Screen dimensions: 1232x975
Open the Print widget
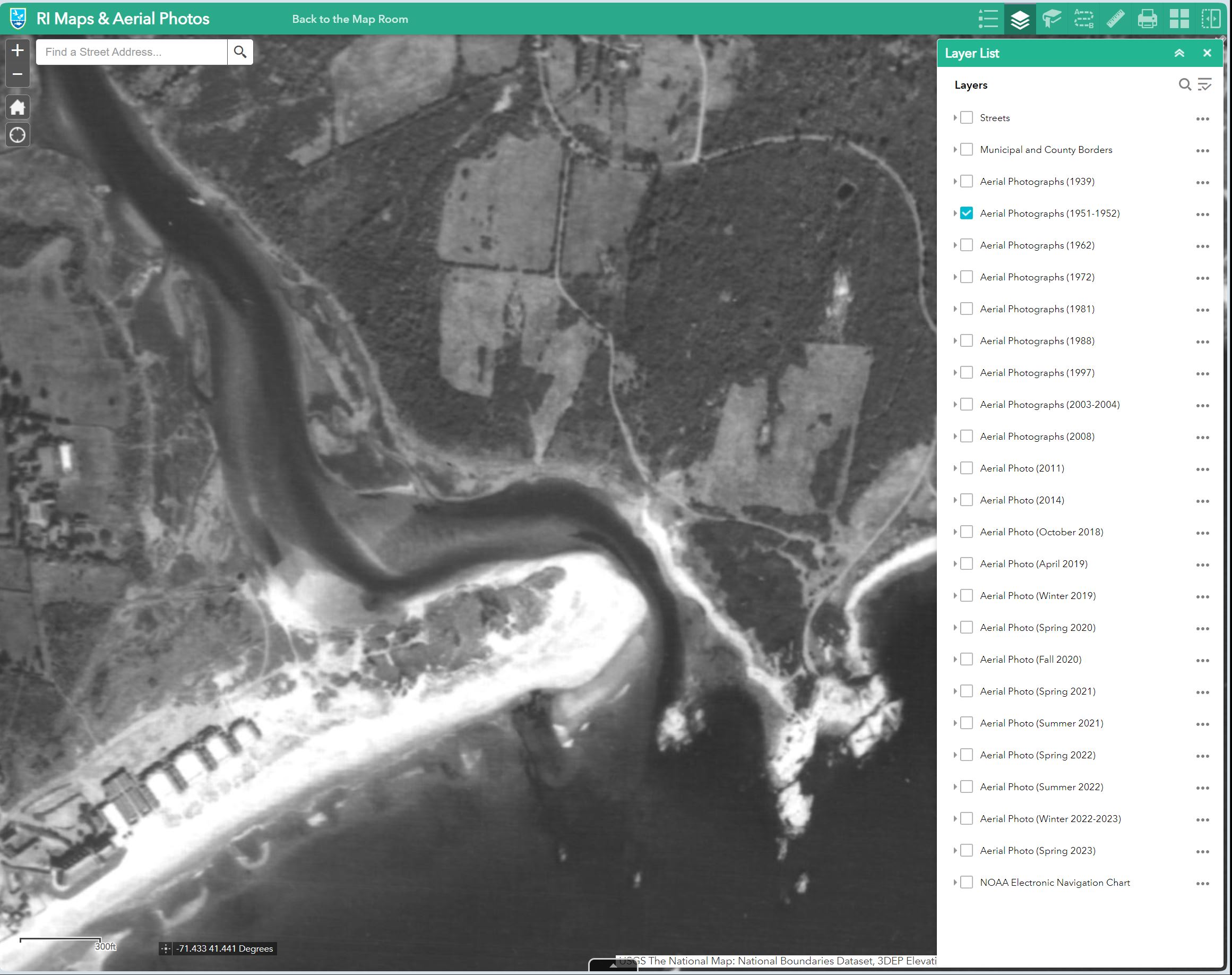(1147, 19)
